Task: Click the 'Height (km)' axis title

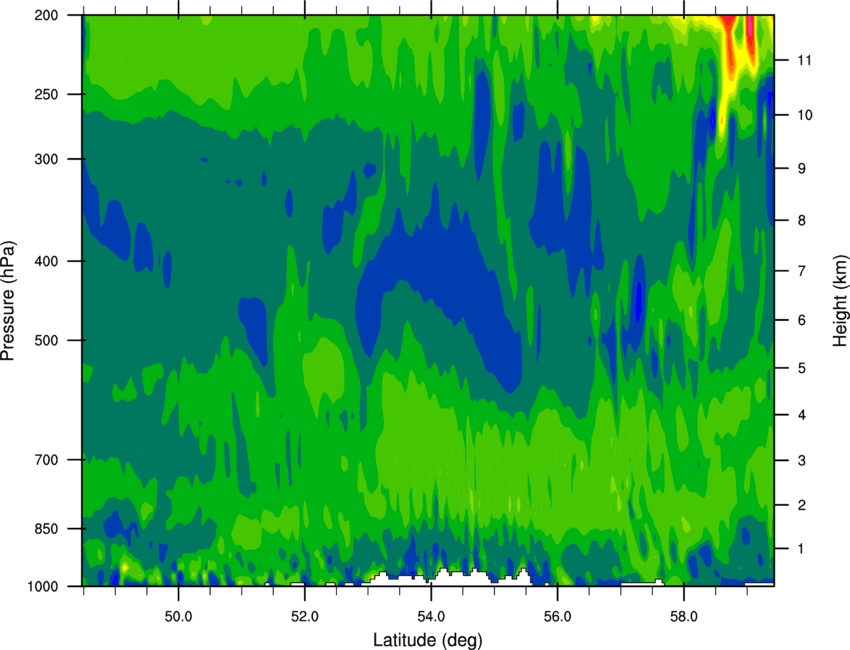Action: point(840,300)
